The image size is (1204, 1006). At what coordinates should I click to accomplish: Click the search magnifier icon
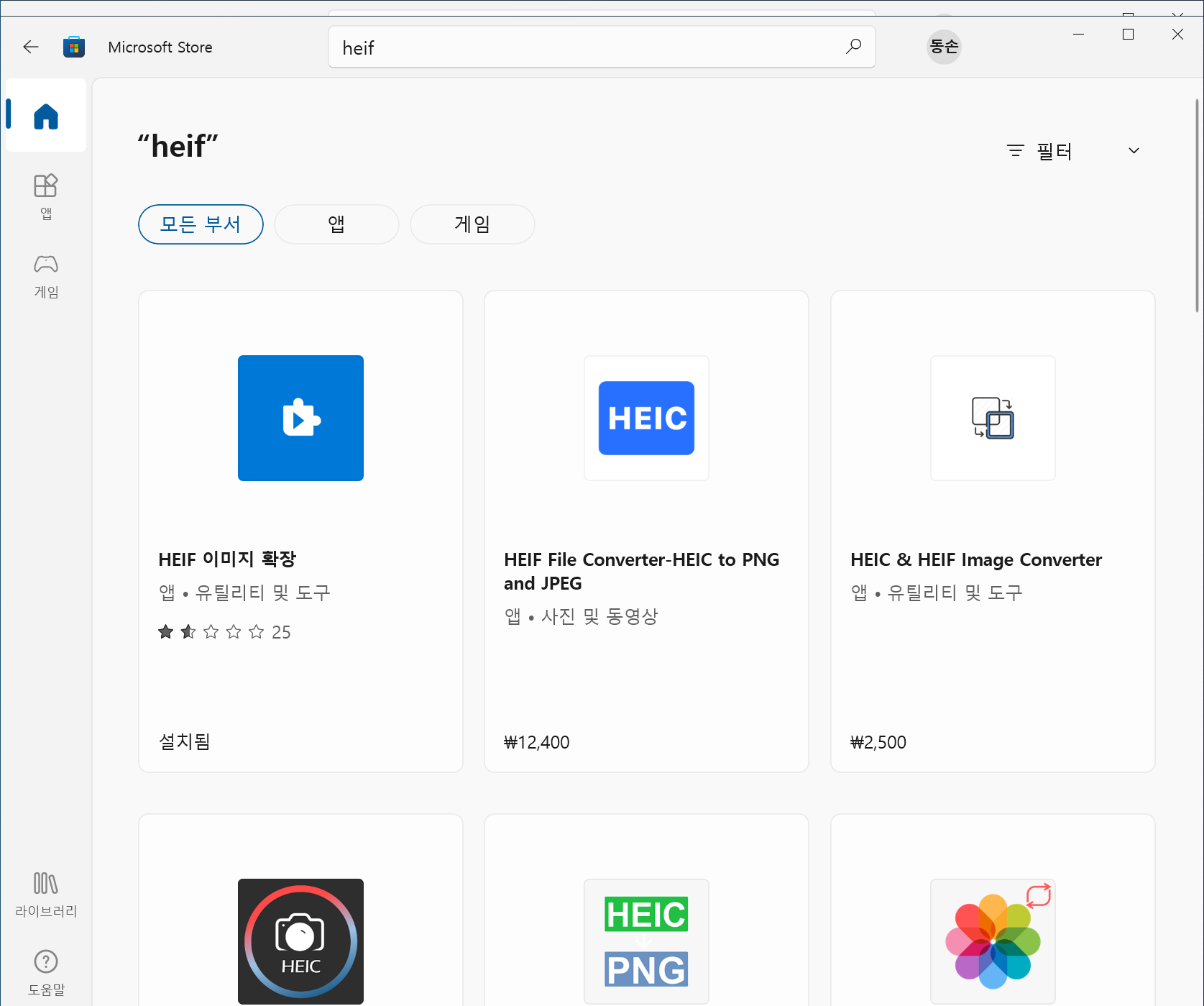(x=853, y=47)
